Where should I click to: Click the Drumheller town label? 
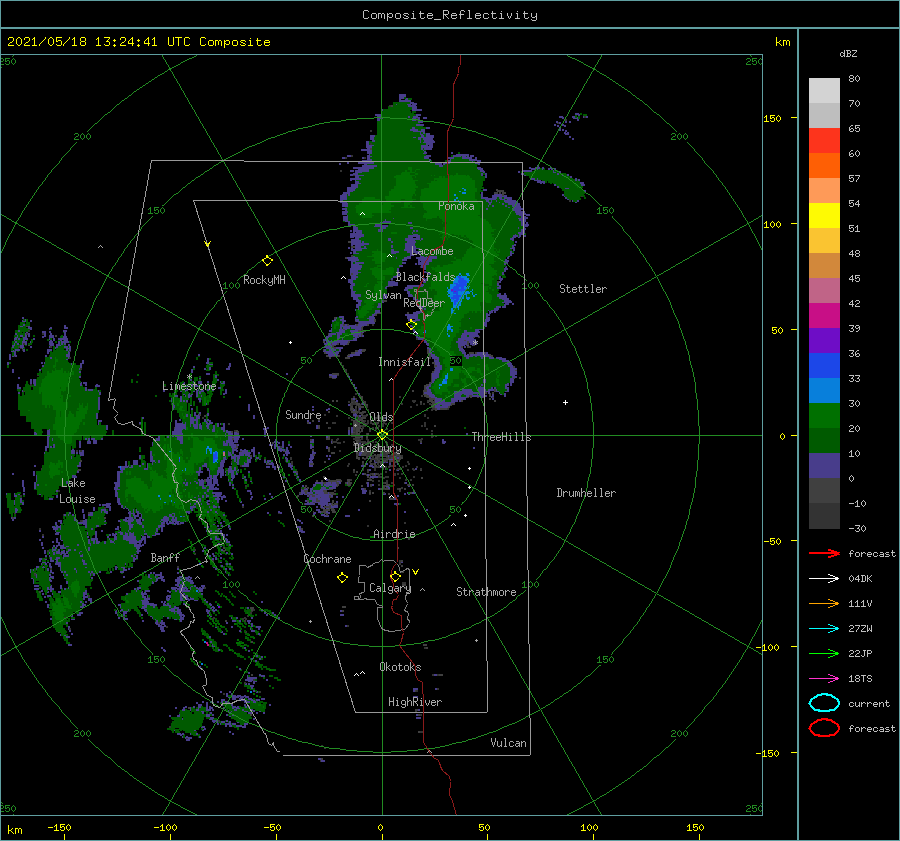click(x=586, y=493)
